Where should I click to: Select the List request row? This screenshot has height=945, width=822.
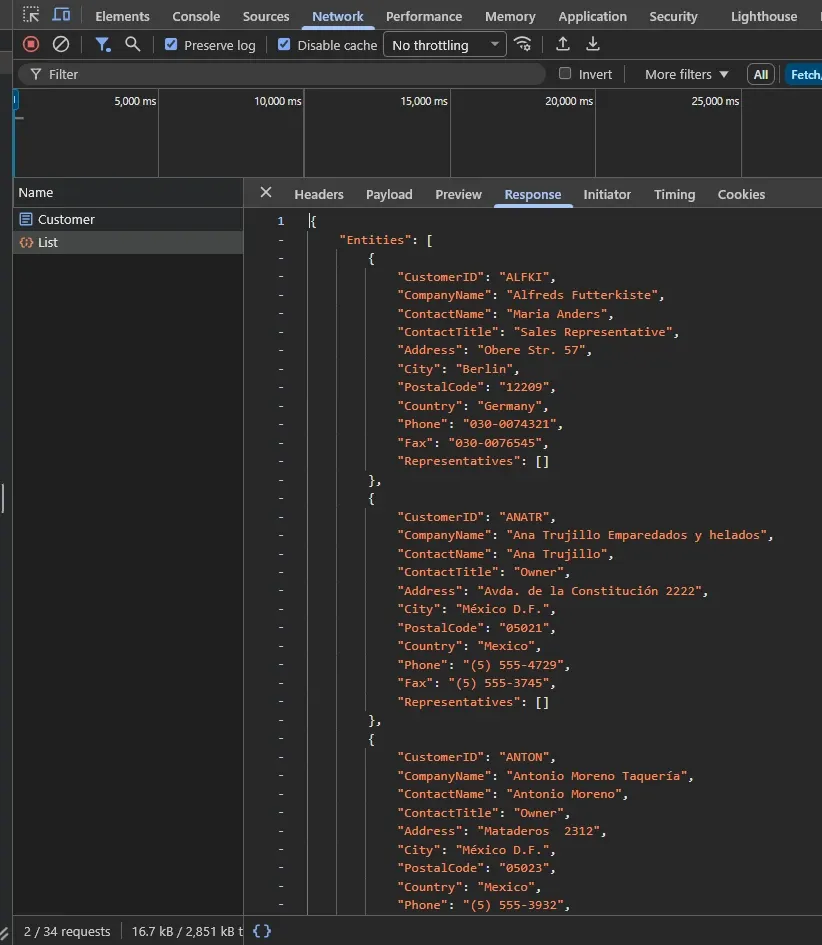128,242
